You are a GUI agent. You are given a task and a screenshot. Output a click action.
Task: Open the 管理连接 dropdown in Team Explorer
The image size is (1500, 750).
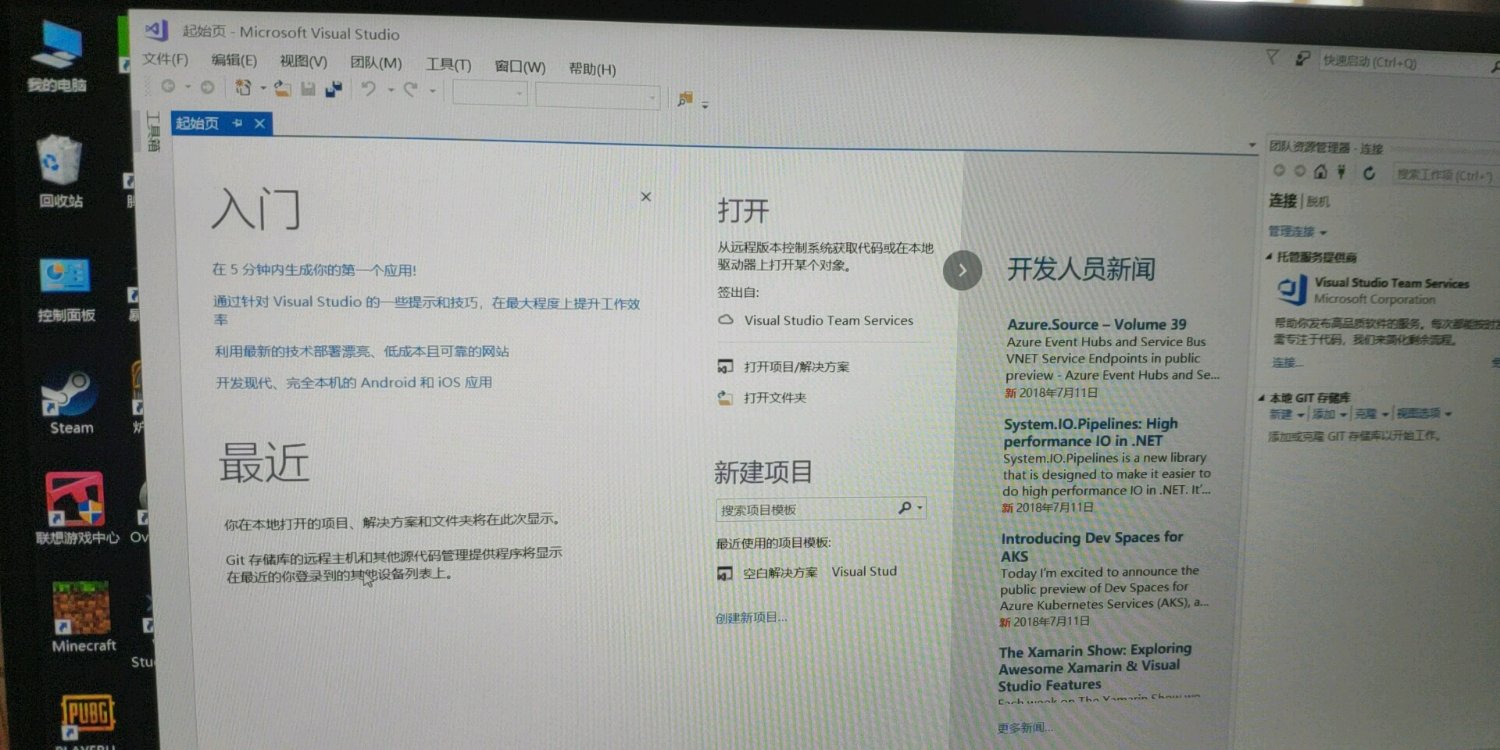pyautogui.click(x=1298, y=232)
